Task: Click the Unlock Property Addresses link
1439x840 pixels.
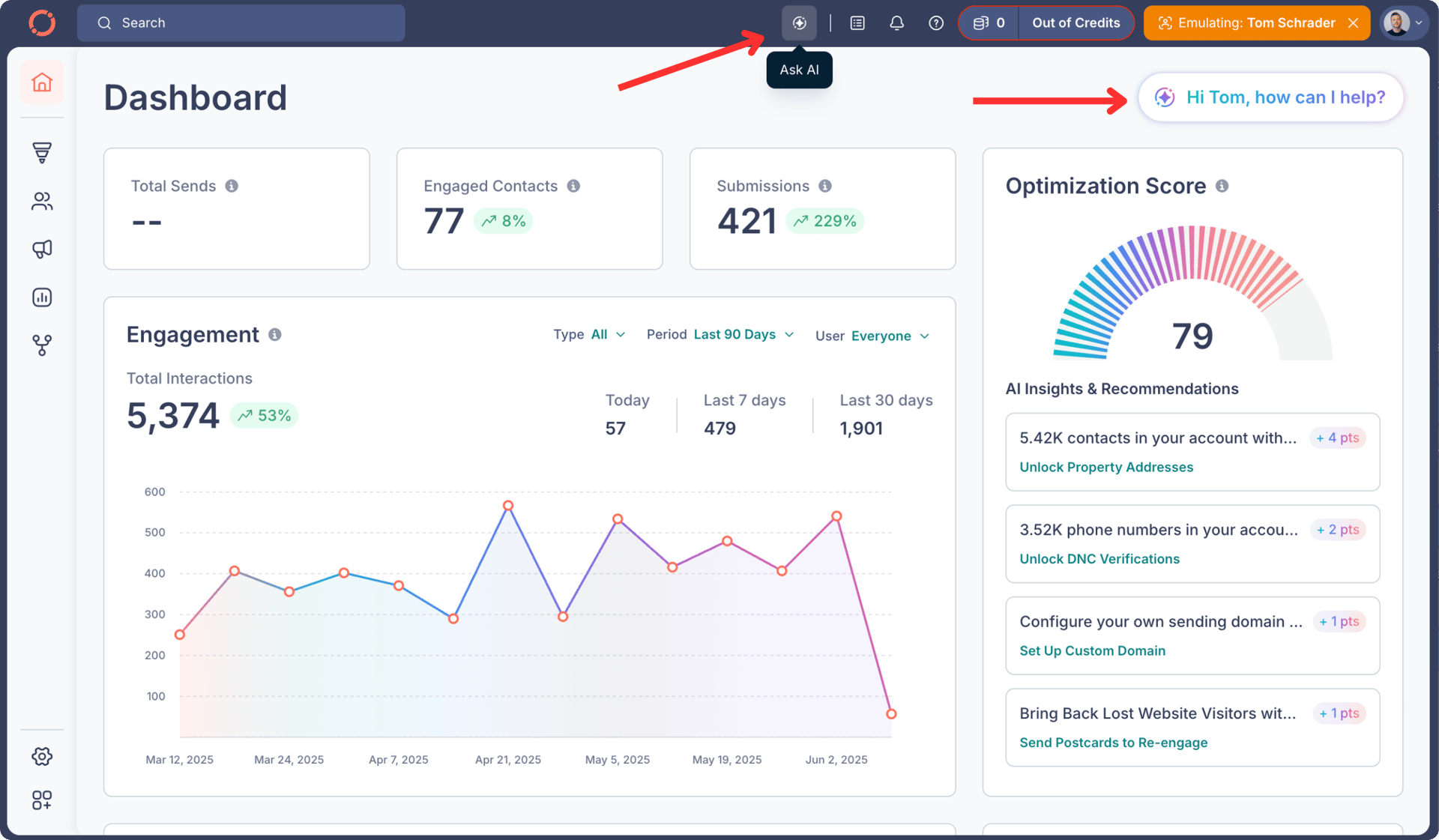Action: click(x=1106, y=467)
